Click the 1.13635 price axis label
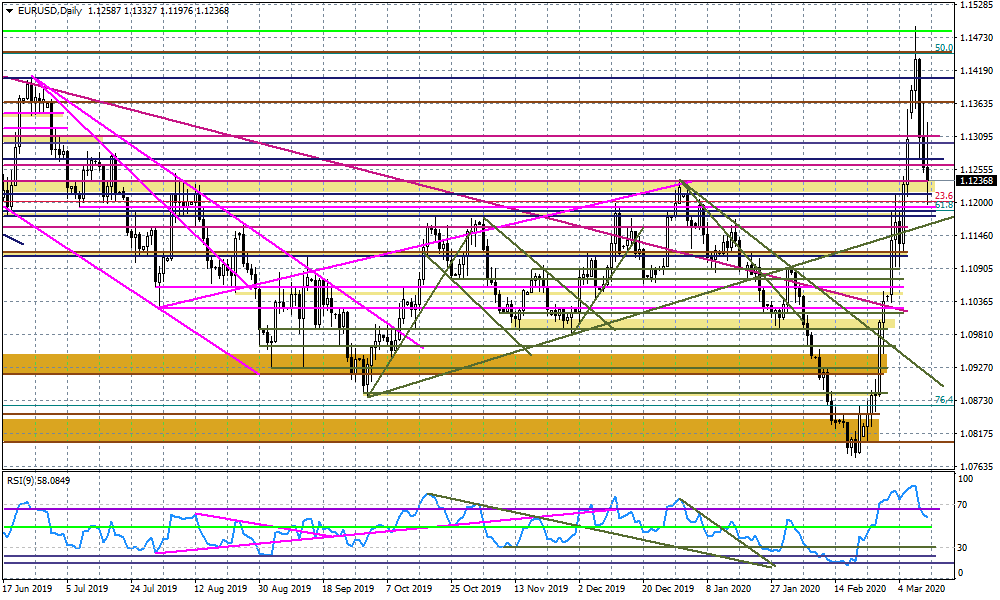Image resolution: width=1000 pixels, height=600 pixels. point(976,103)
